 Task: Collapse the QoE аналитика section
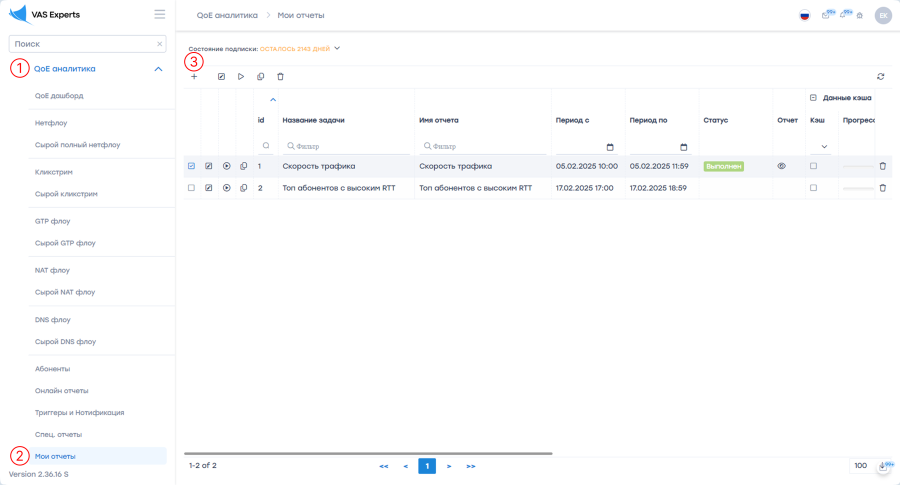pos(158,69)
